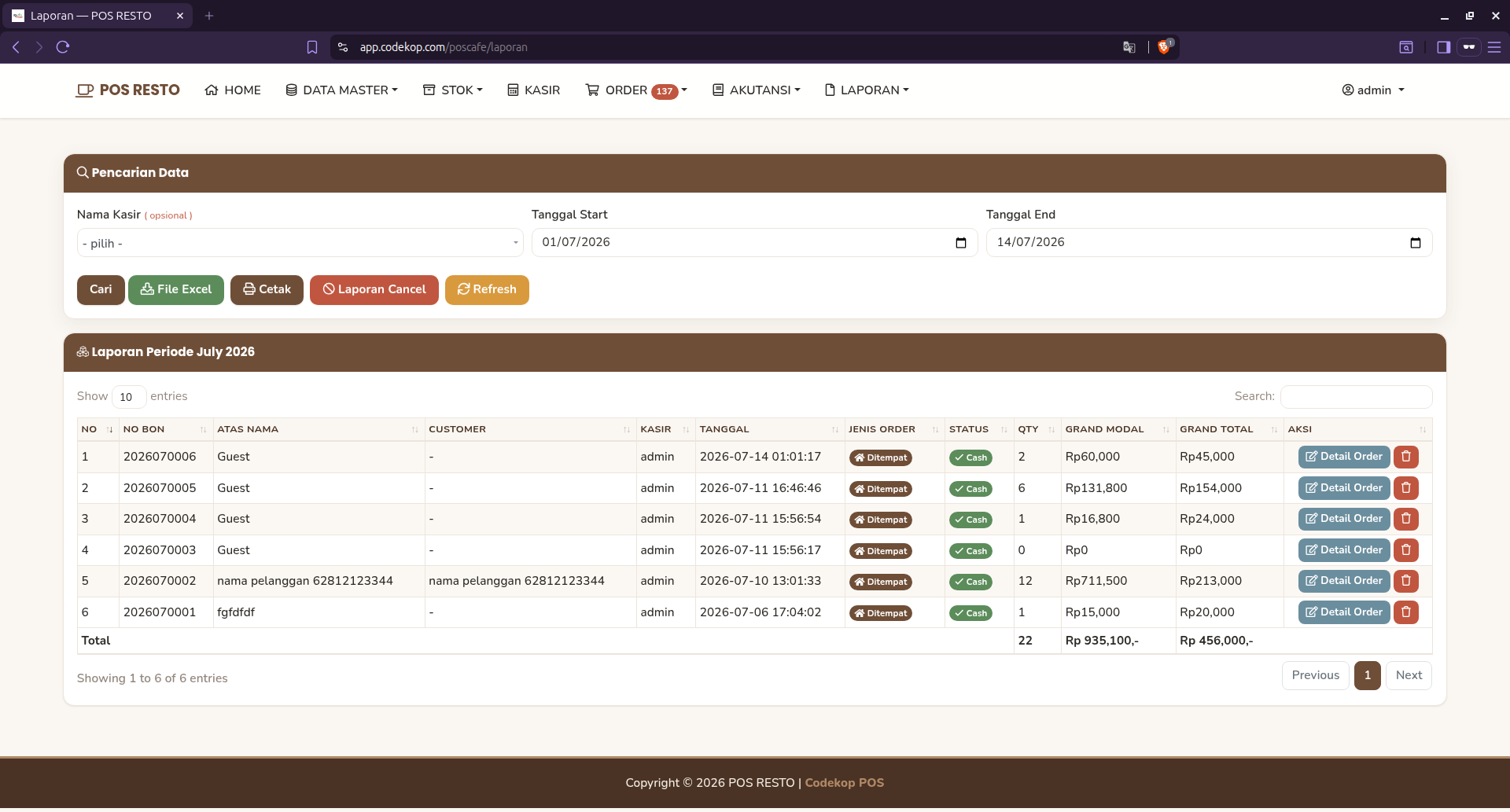Click the Ditempat badge for 2026070006
Screen dimensions: 1510x812
[880, 458]
